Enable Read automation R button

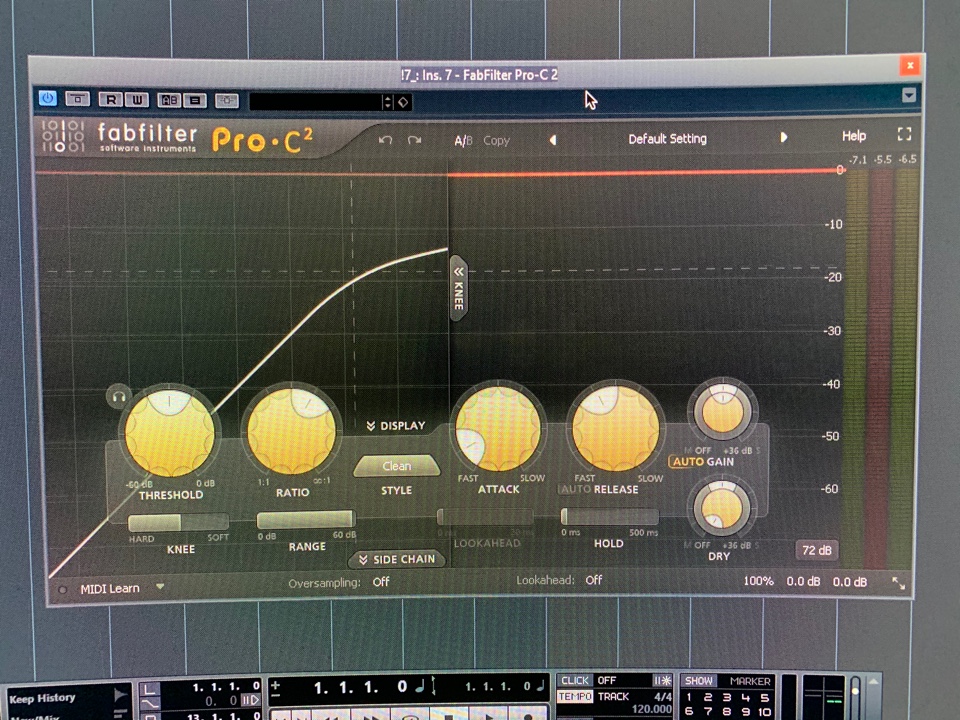coord(110,99)
